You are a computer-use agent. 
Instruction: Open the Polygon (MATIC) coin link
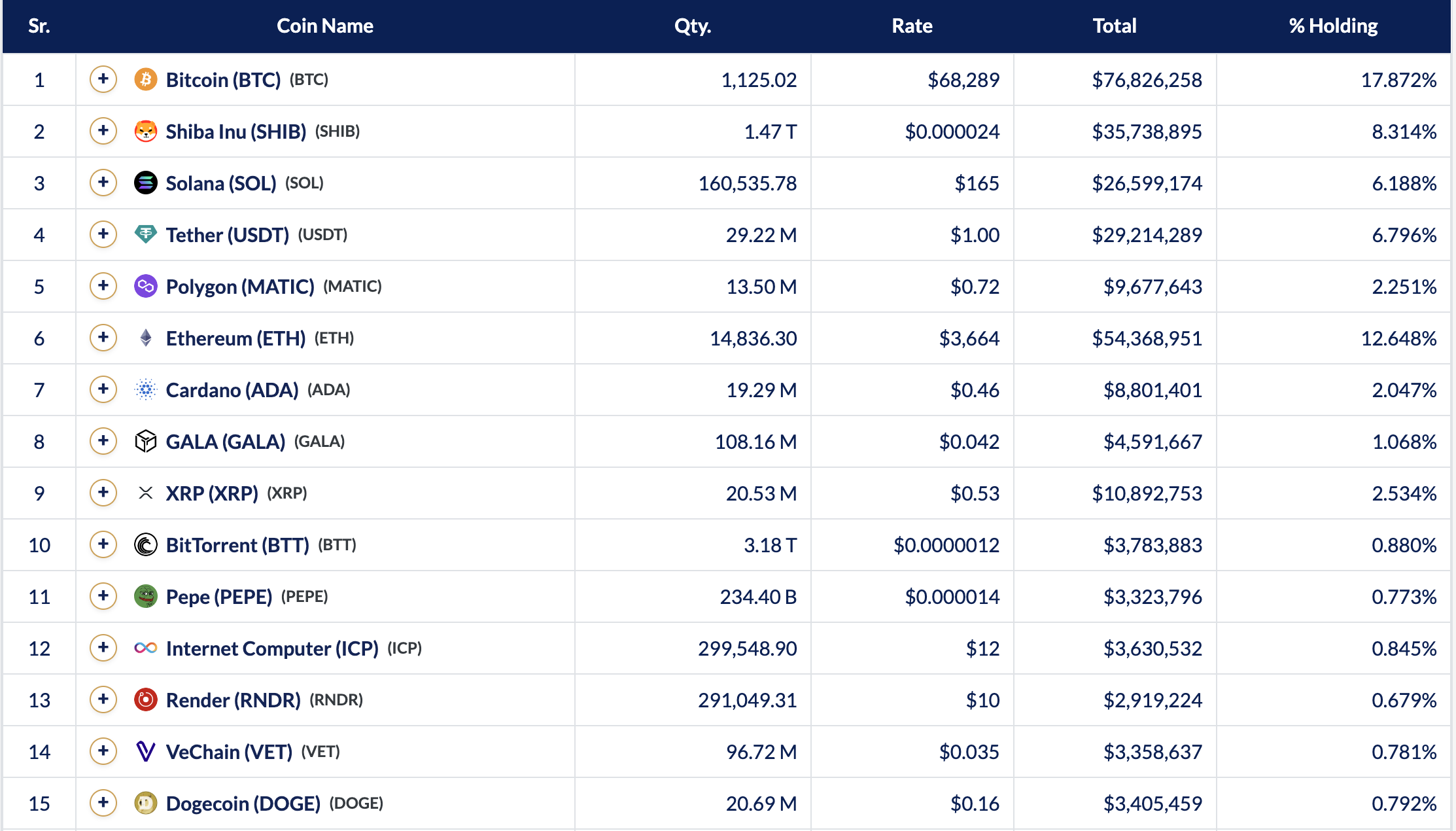click(240, 287)
